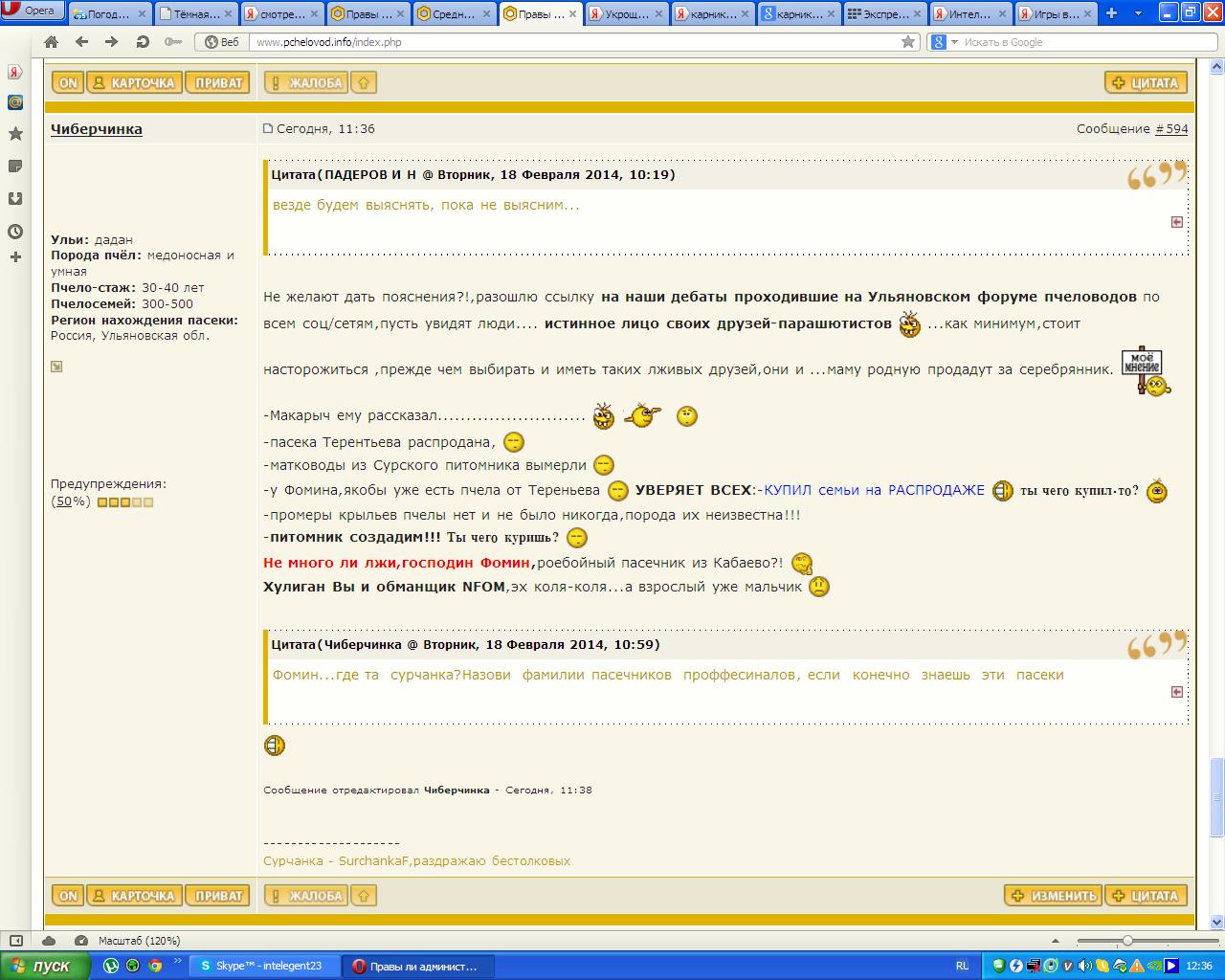Open the Чиберчинка user profile link
The image size is (1225, 980).
coord(97,129)
